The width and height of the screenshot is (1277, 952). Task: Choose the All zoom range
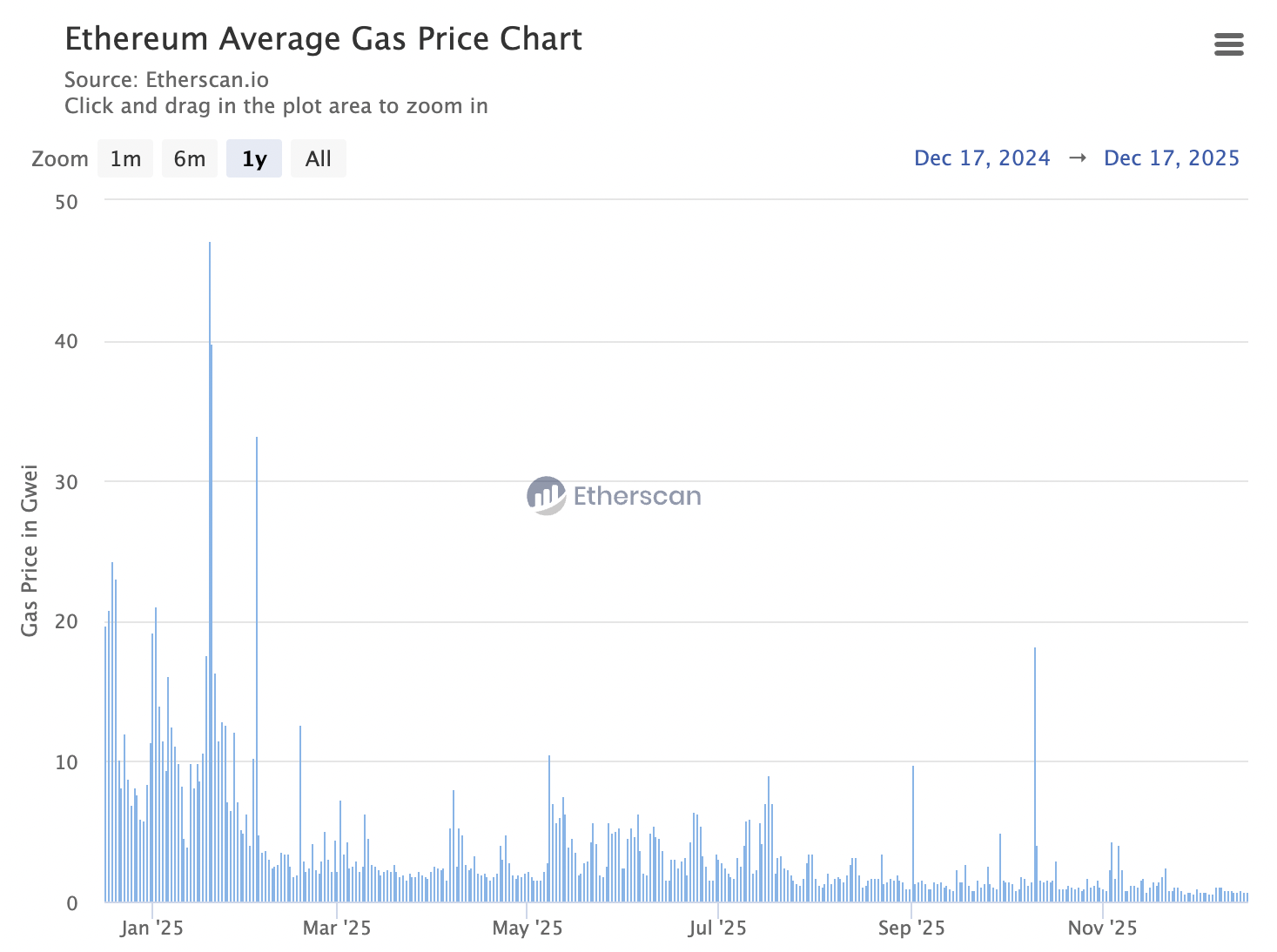pos(318,158)
